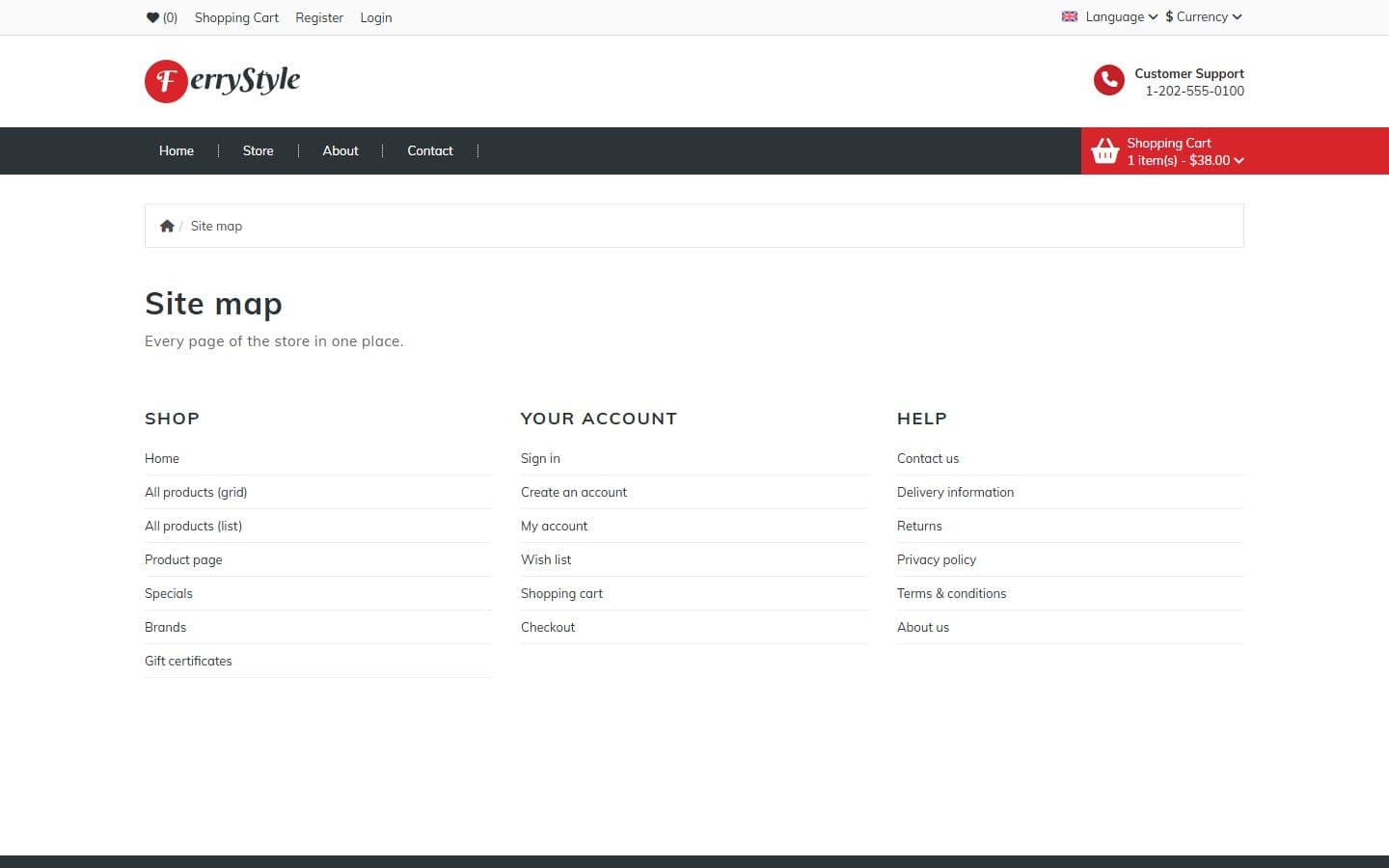Click the customer support phone icon
The image size is (1389, 868).
1108,81
